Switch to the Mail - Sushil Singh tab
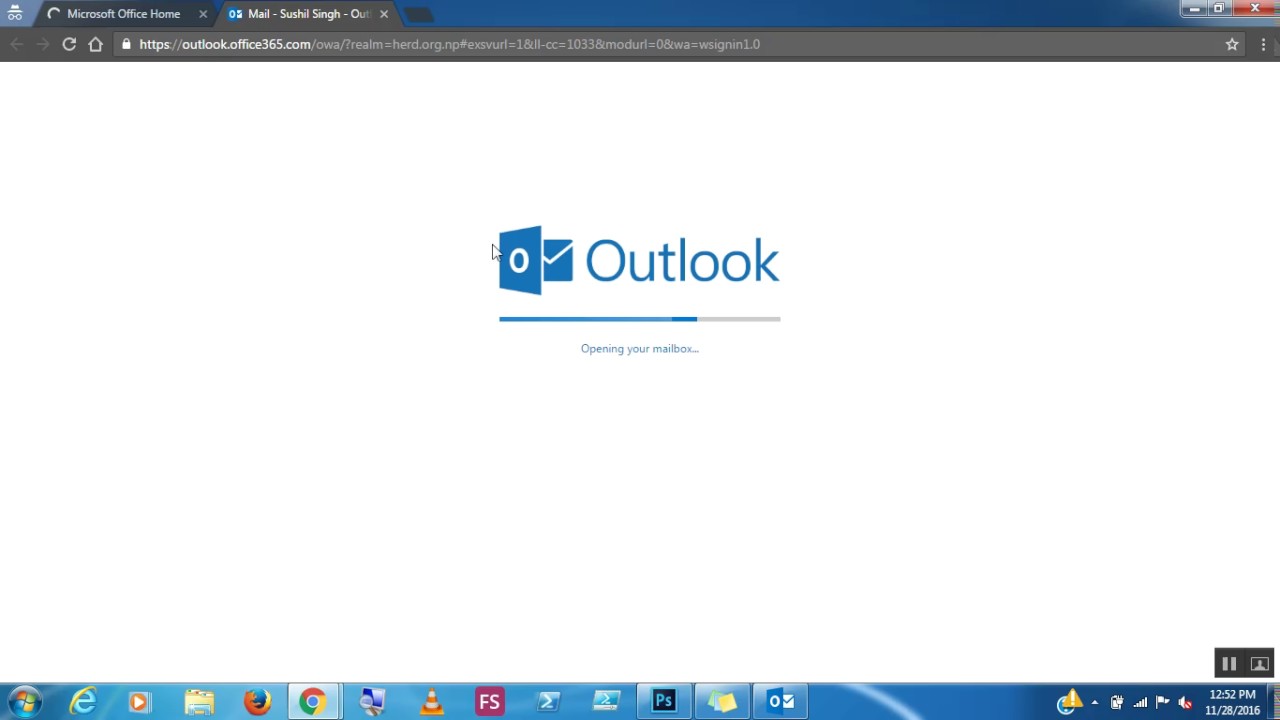Screen dimensions: 1280x720 308,14
